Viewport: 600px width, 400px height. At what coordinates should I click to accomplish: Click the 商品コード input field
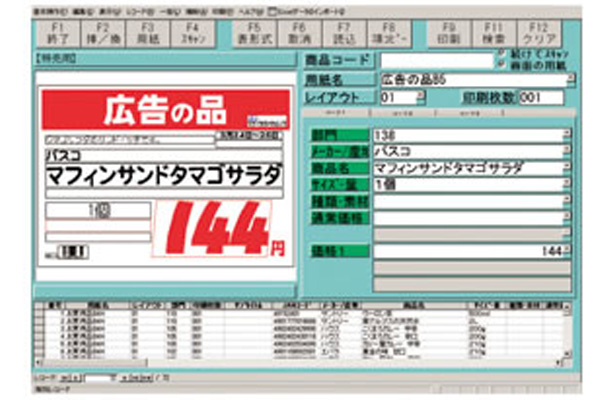coord(435,60)
